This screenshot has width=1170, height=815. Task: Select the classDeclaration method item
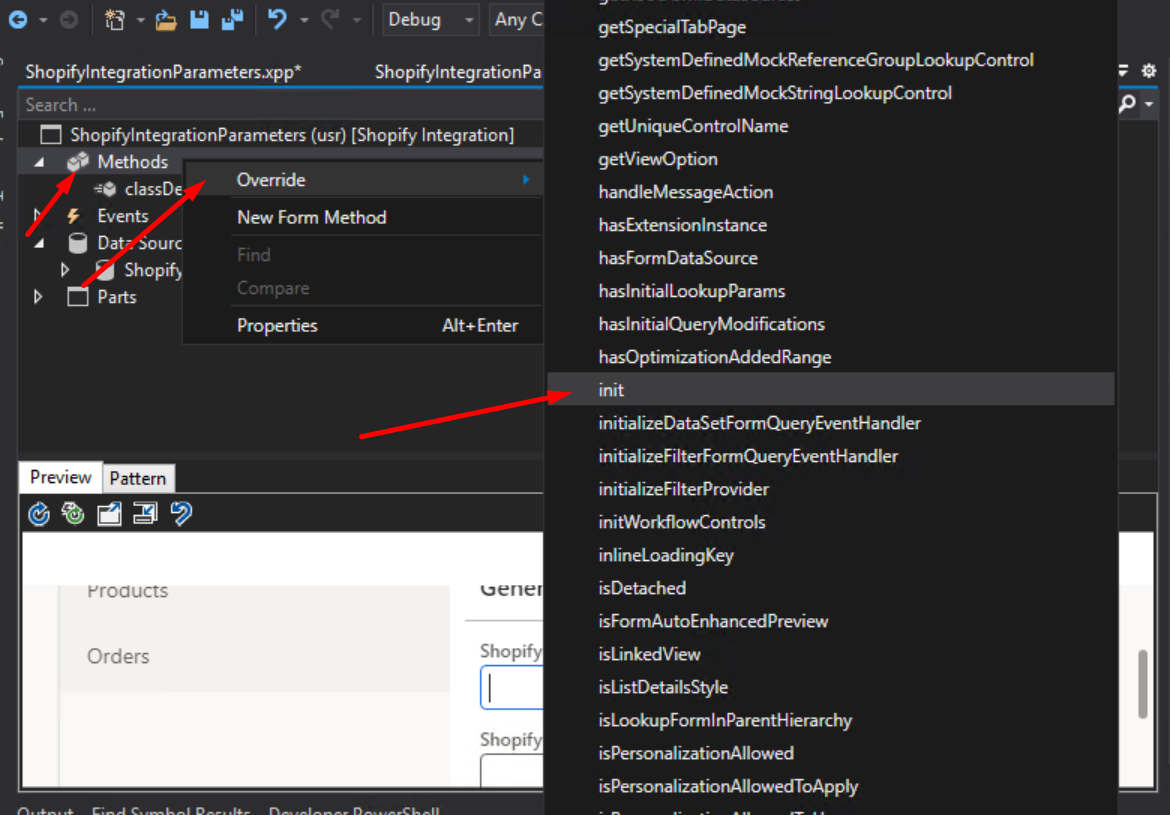(153, 189)
